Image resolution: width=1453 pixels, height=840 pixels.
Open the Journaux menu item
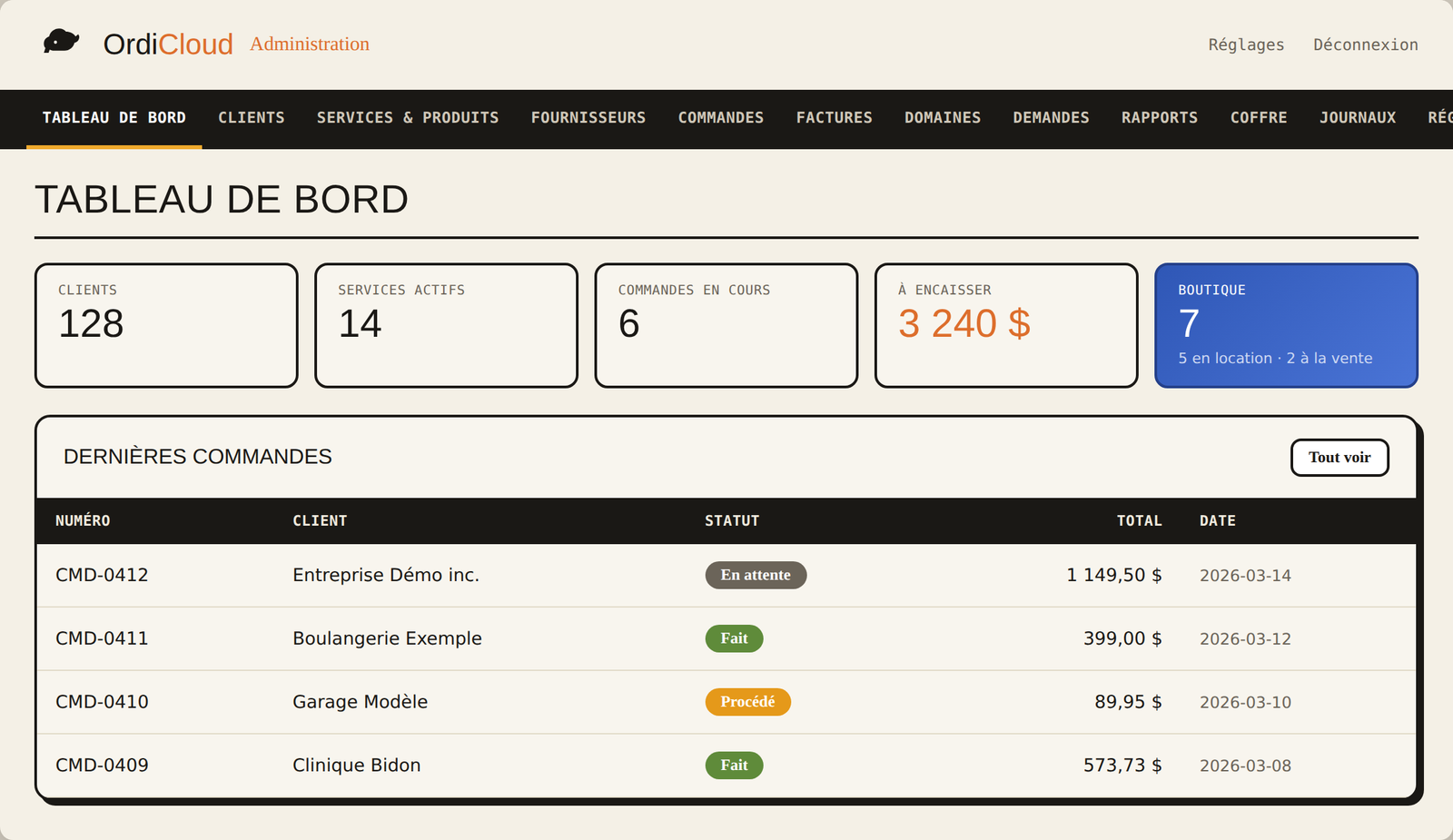pos(1358,118)
